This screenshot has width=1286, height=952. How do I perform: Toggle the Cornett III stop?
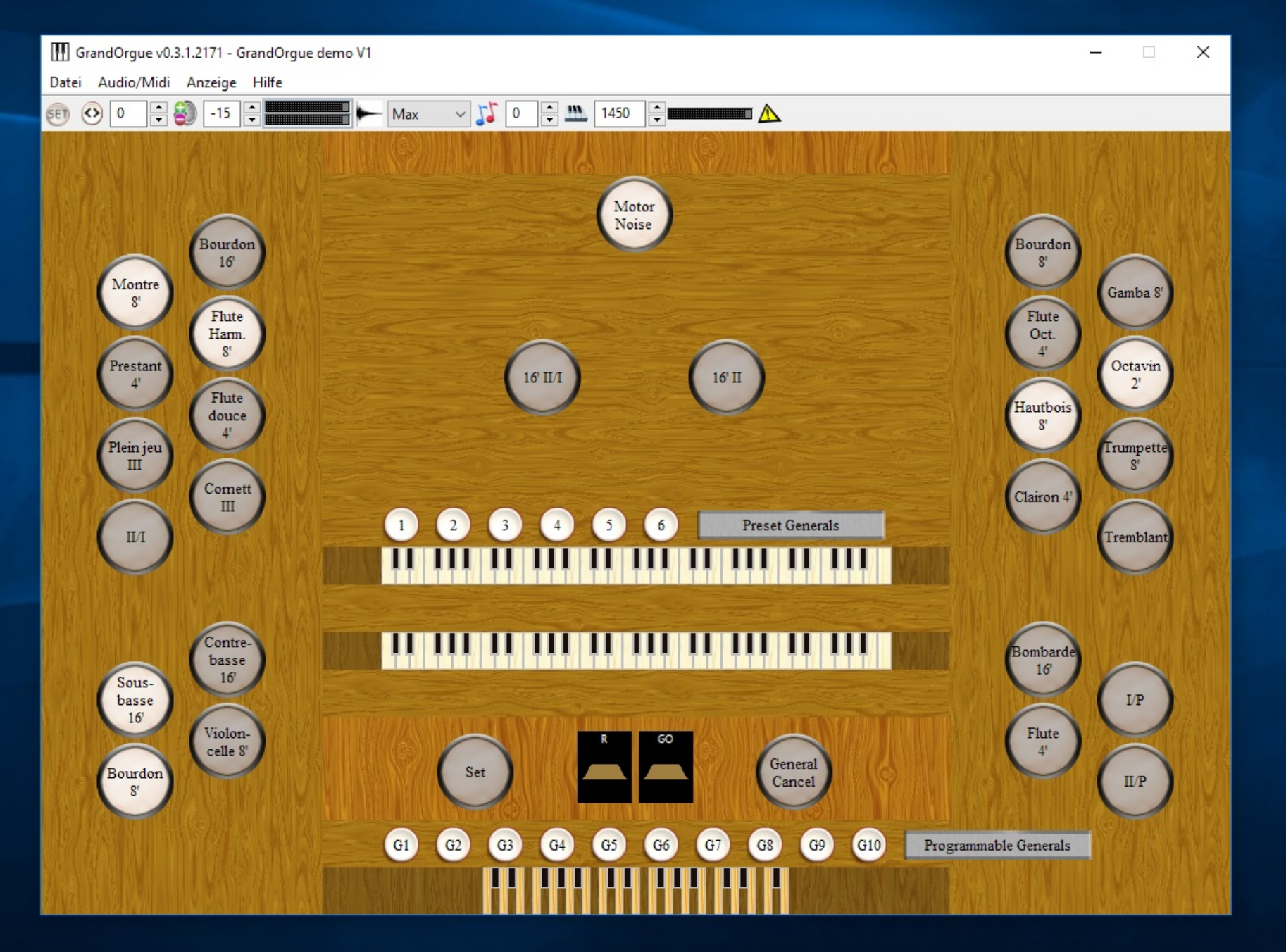coord(227,496)
